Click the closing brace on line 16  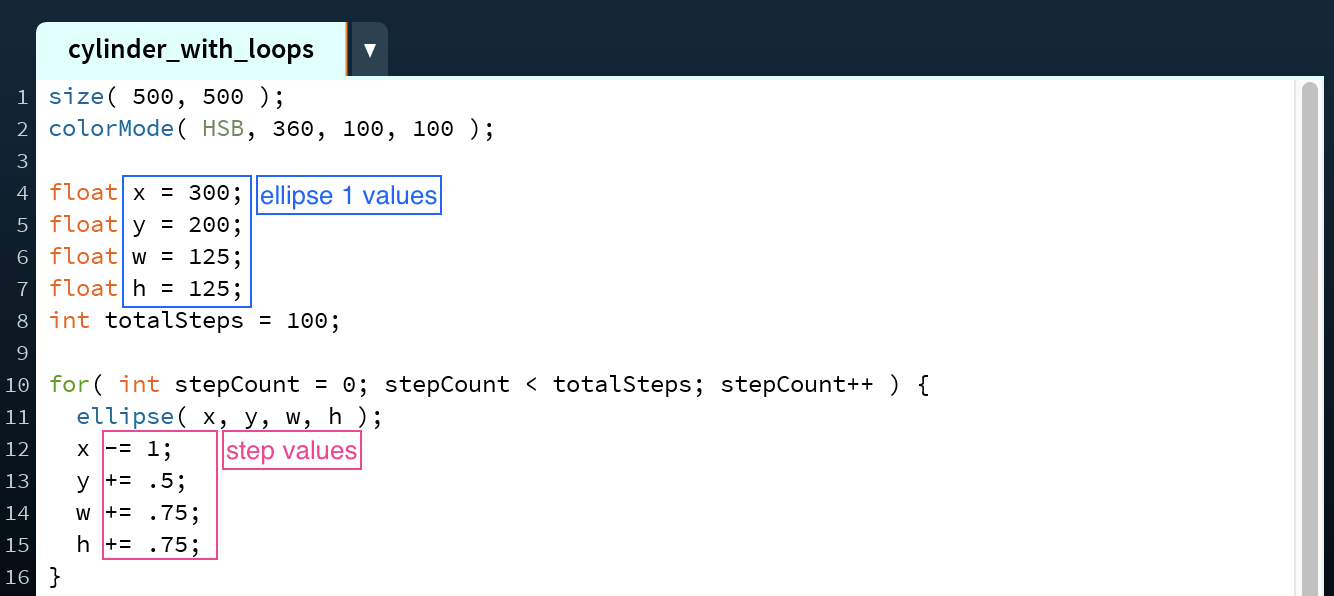coord(55,577)
